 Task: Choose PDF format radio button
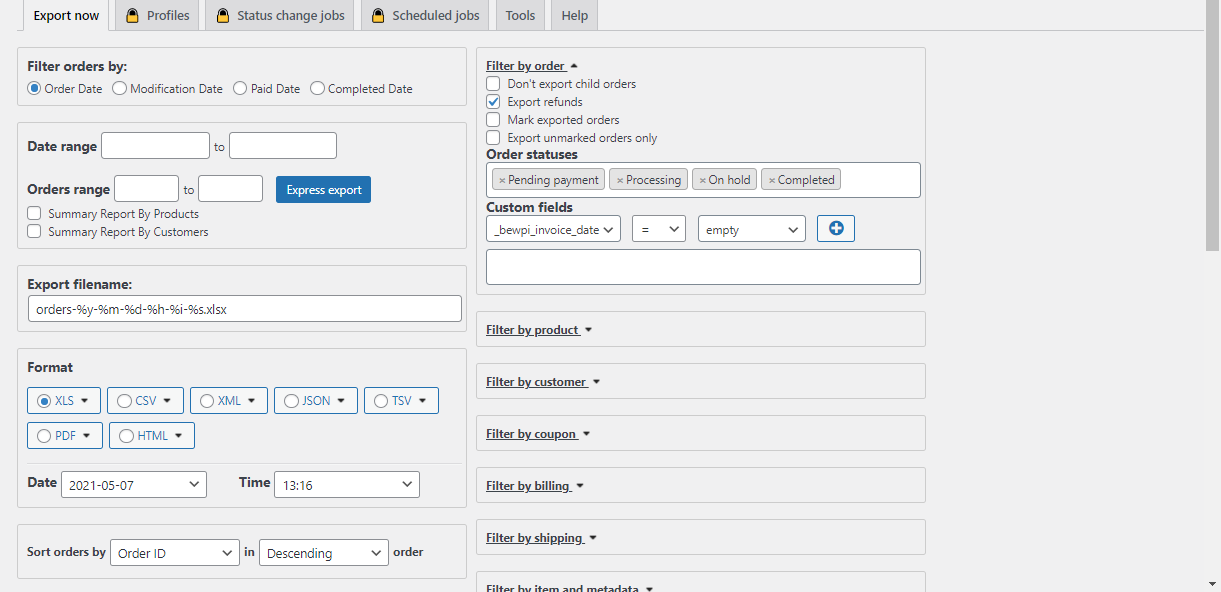(44, 436)
